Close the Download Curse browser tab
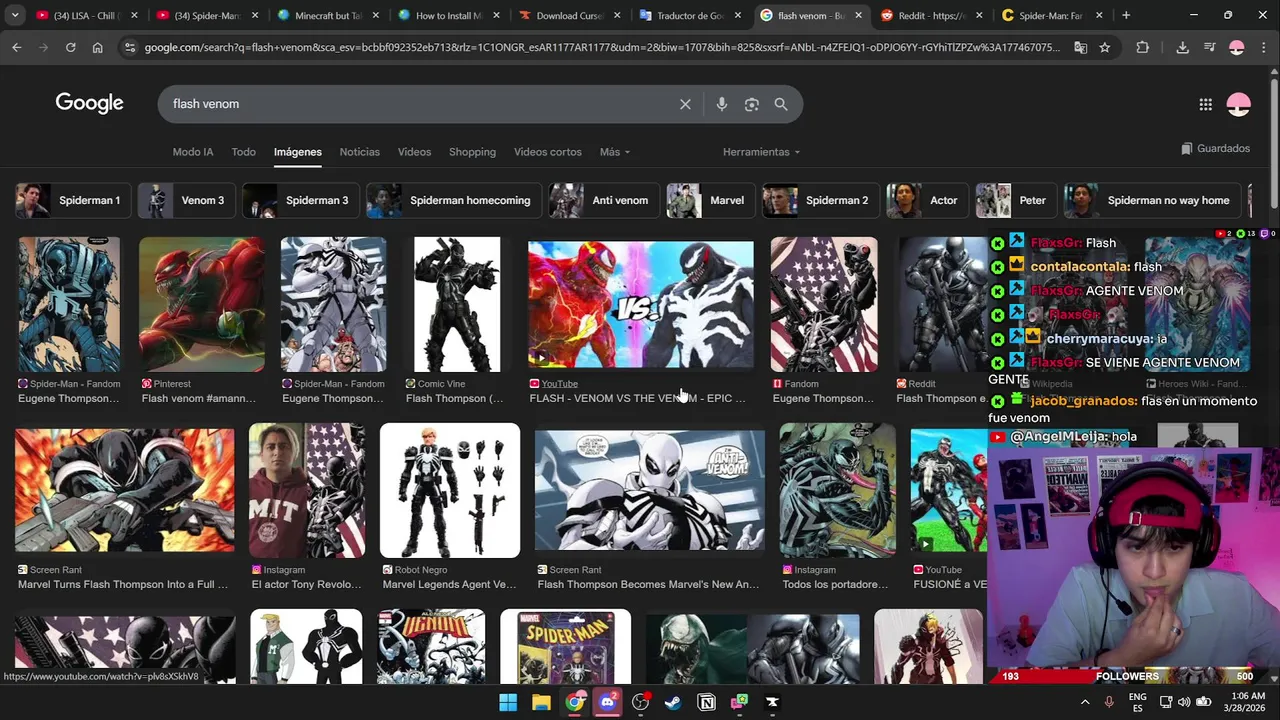 click(x=617, y=15)
